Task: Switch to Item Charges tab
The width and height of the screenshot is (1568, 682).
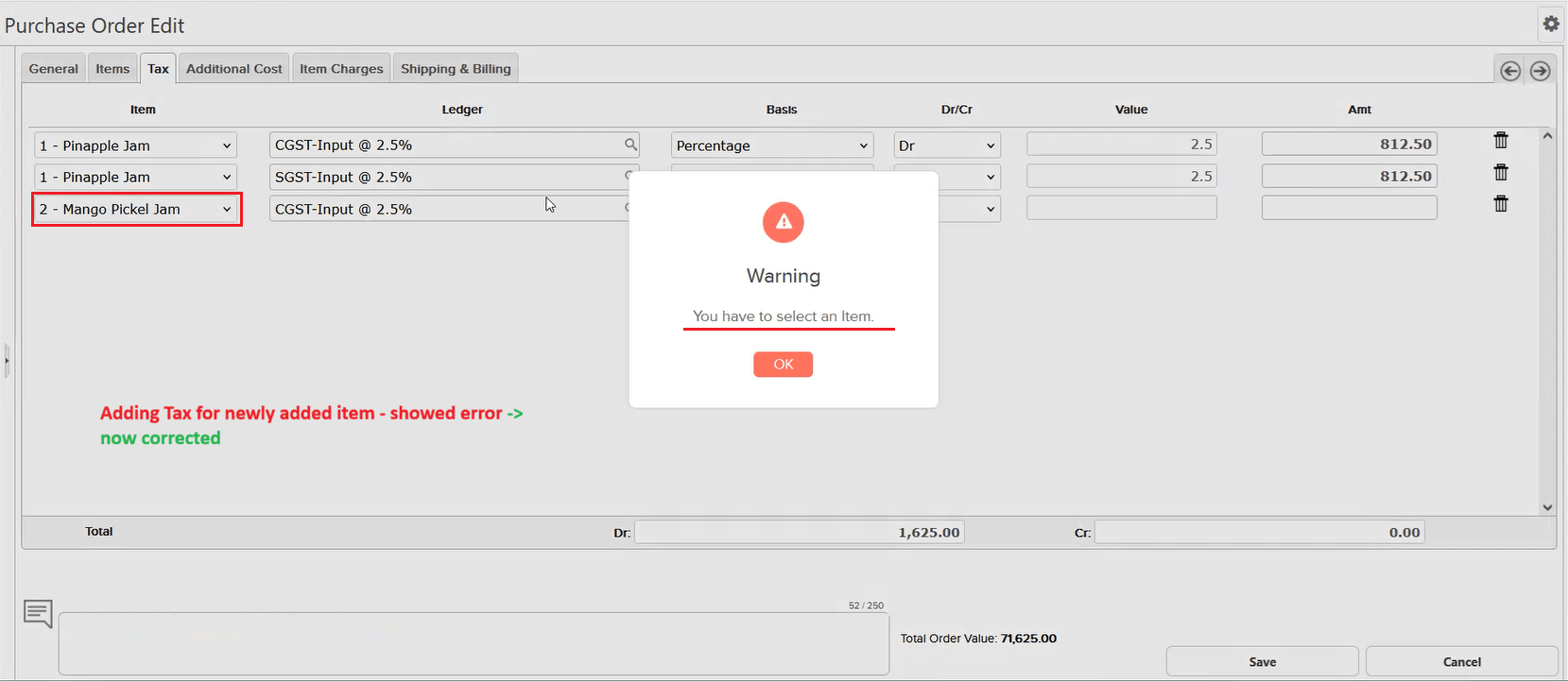Action: [x=341, y=68]
